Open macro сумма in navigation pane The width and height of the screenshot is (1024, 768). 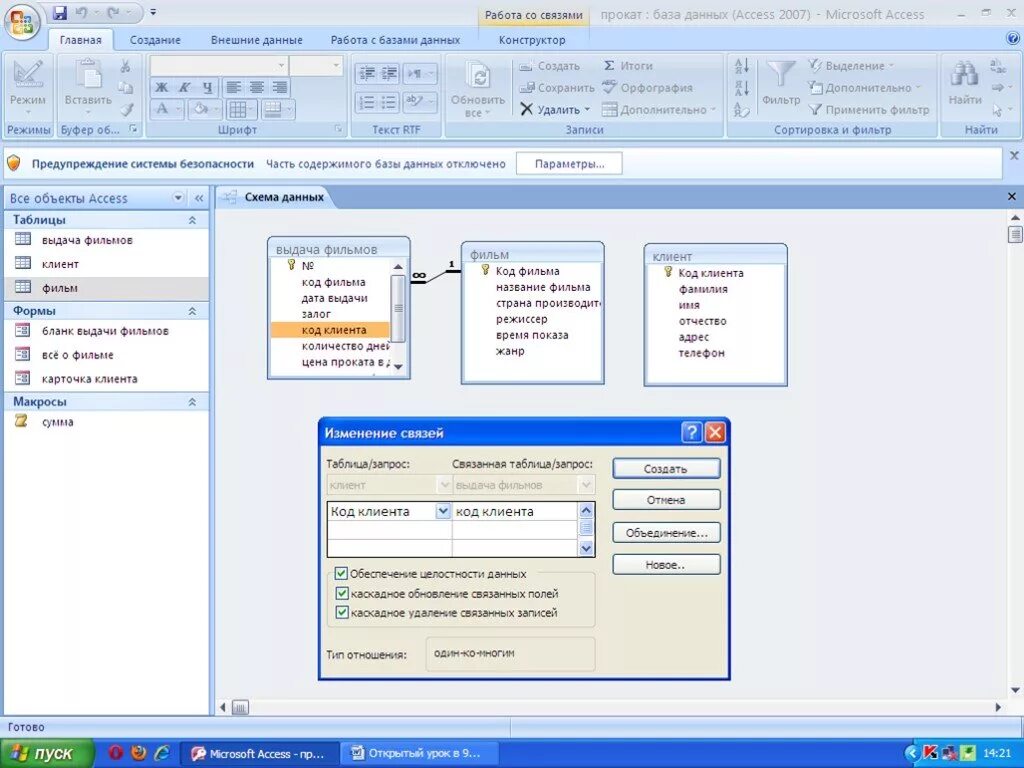pos(57,422)
